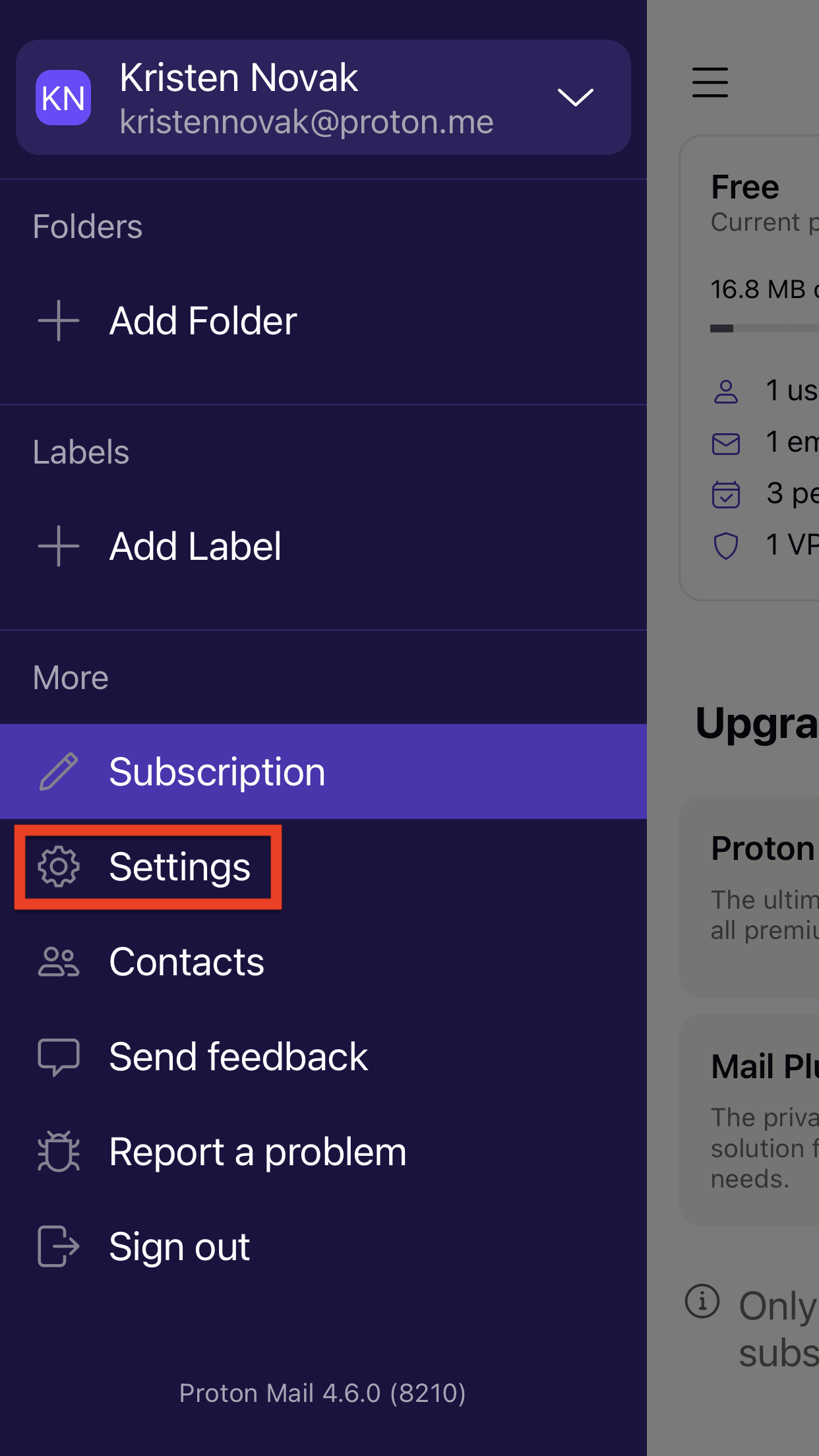Click the Sign out arrow icon
This screenshot has height=1456, width=819.
coord(58,1246)
